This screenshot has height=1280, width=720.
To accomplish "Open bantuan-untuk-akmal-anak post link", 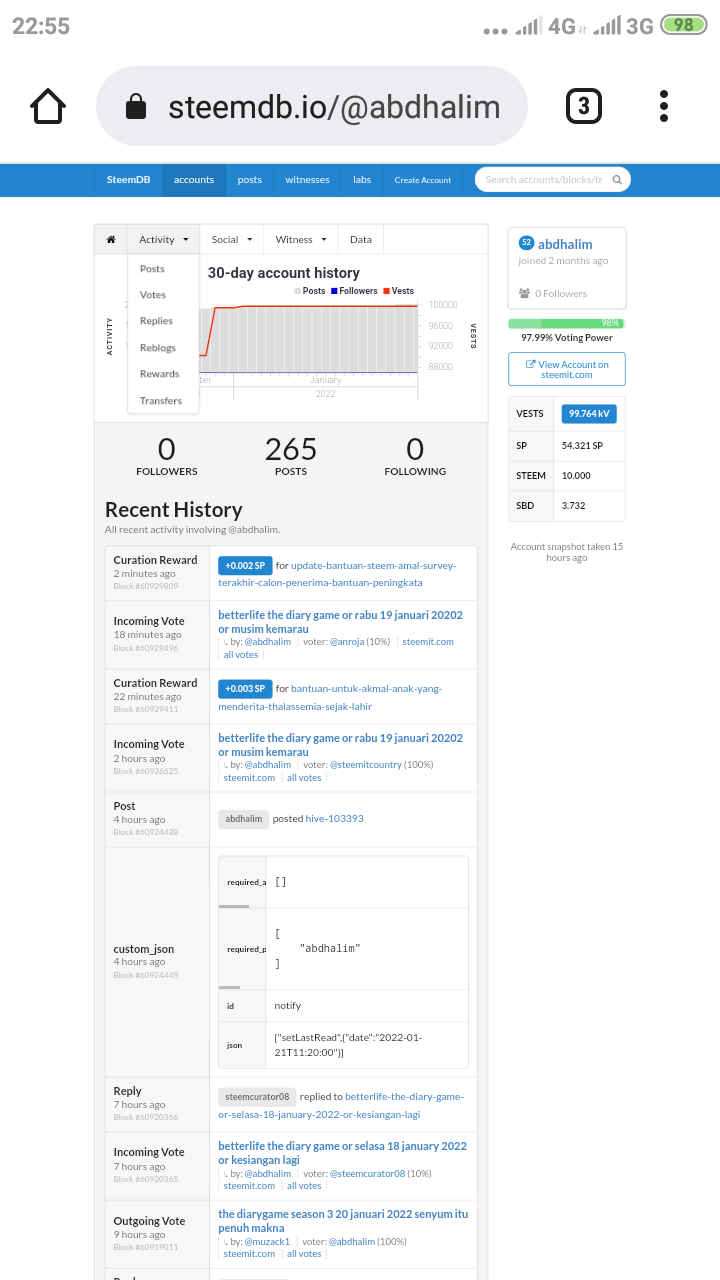I will 330,697.
